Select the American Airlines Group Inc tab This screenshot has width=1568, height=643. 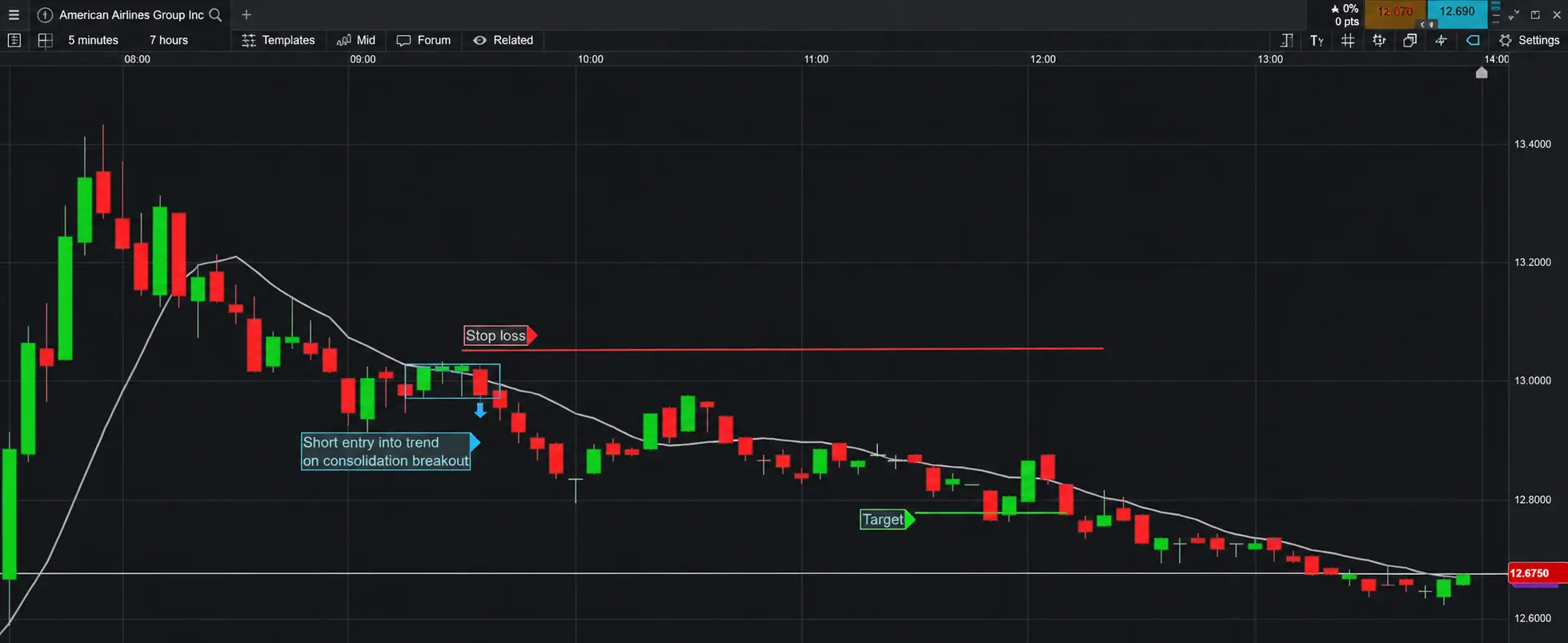pyautogui.click(x=131, y=14)
